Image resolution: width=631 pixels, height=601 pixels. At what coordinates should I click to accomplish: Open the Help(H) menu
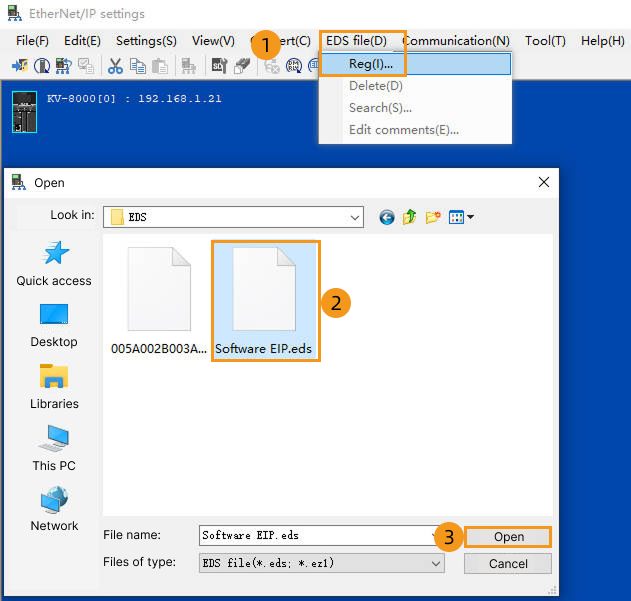click(x=602, y=41)
